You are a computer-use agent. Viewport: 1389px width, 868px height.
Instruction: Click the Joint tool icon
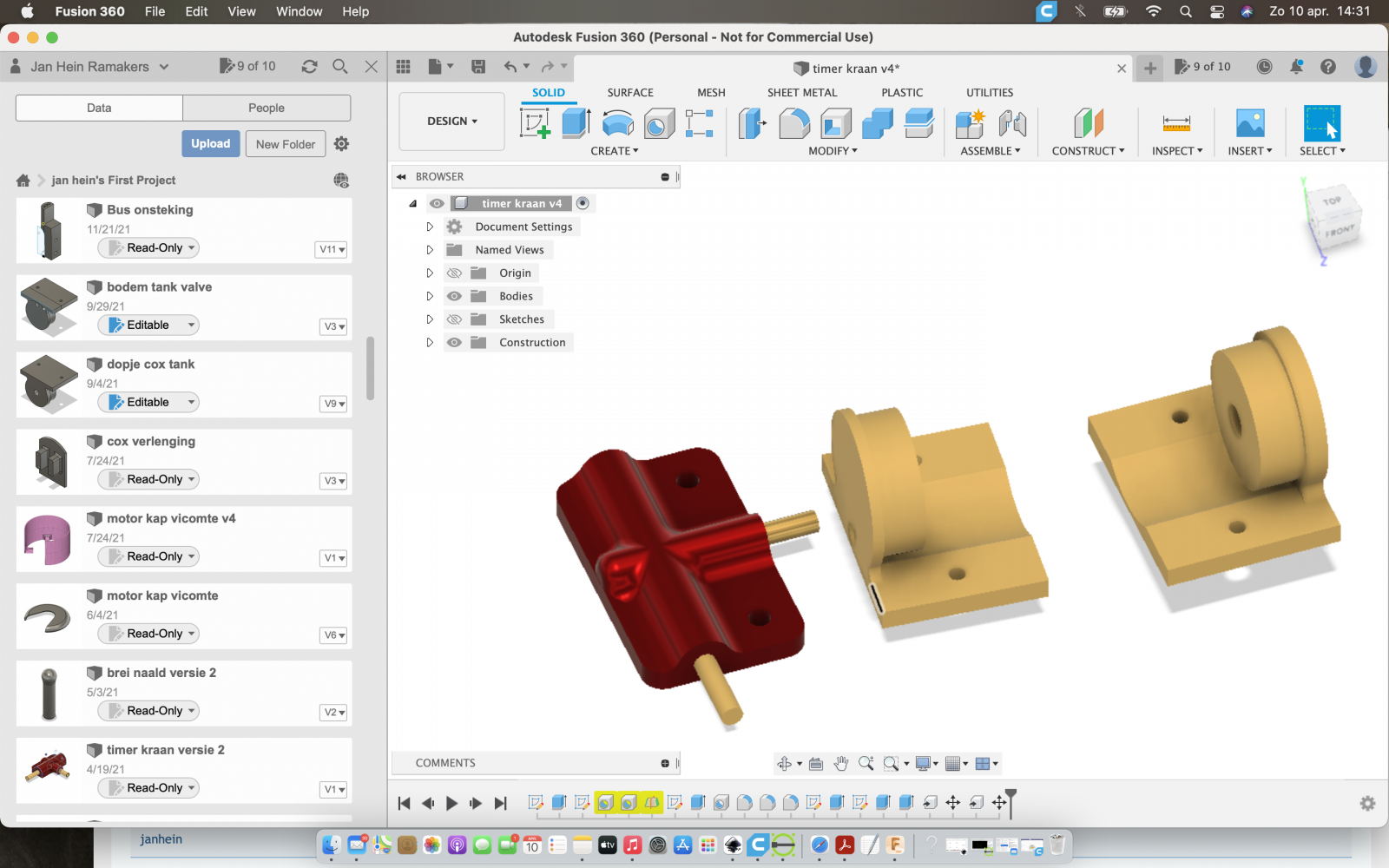1012,123
